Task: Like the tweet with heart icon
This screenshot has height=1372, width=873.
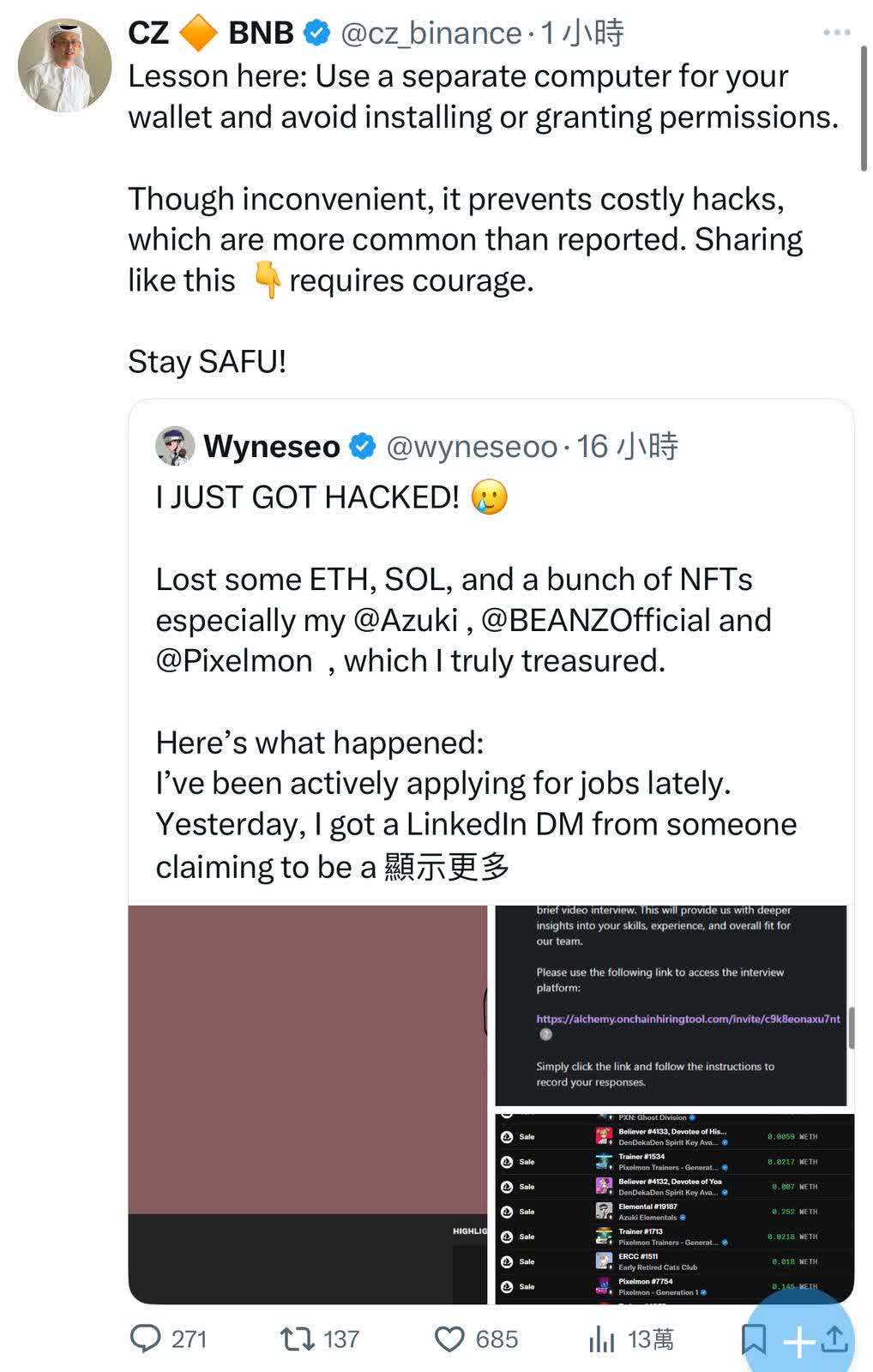Action: (449, 1339)
